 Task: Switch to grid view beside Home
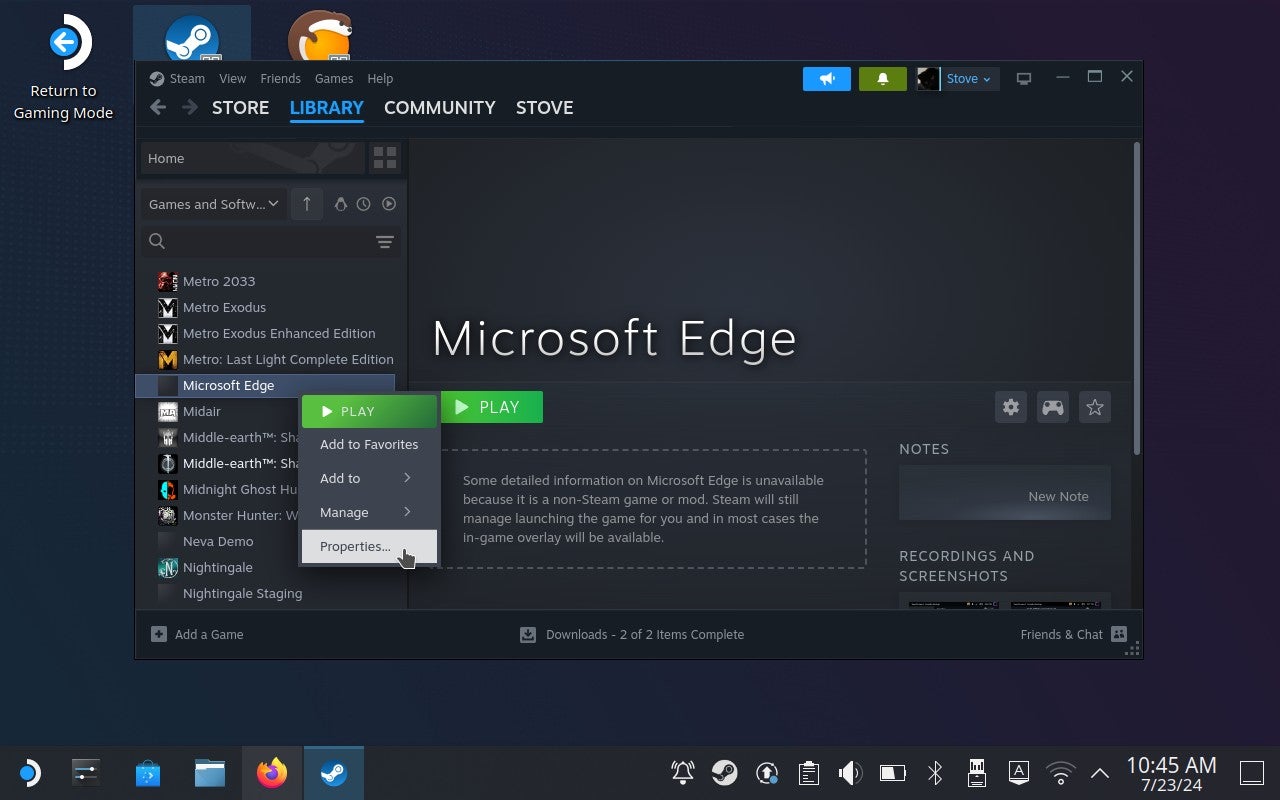coord(385,157)
